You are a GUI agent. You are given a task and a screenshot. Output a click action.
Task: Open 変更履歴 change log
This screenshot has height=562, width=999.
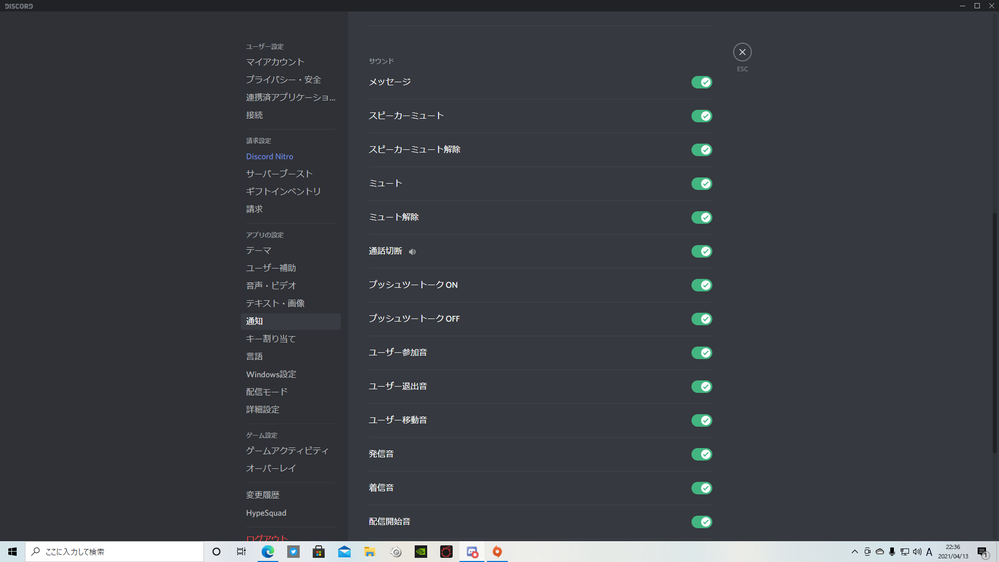pyautogui.click(x=291, y=495)
